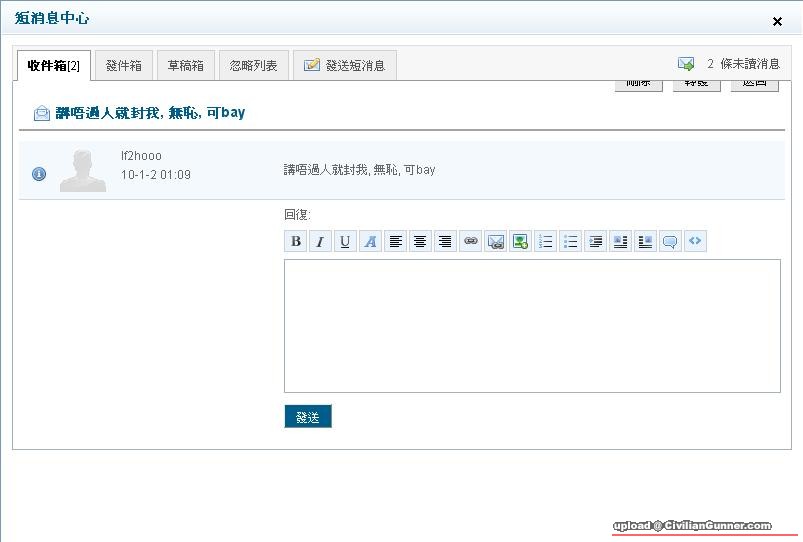Open the font color tool

370,241
